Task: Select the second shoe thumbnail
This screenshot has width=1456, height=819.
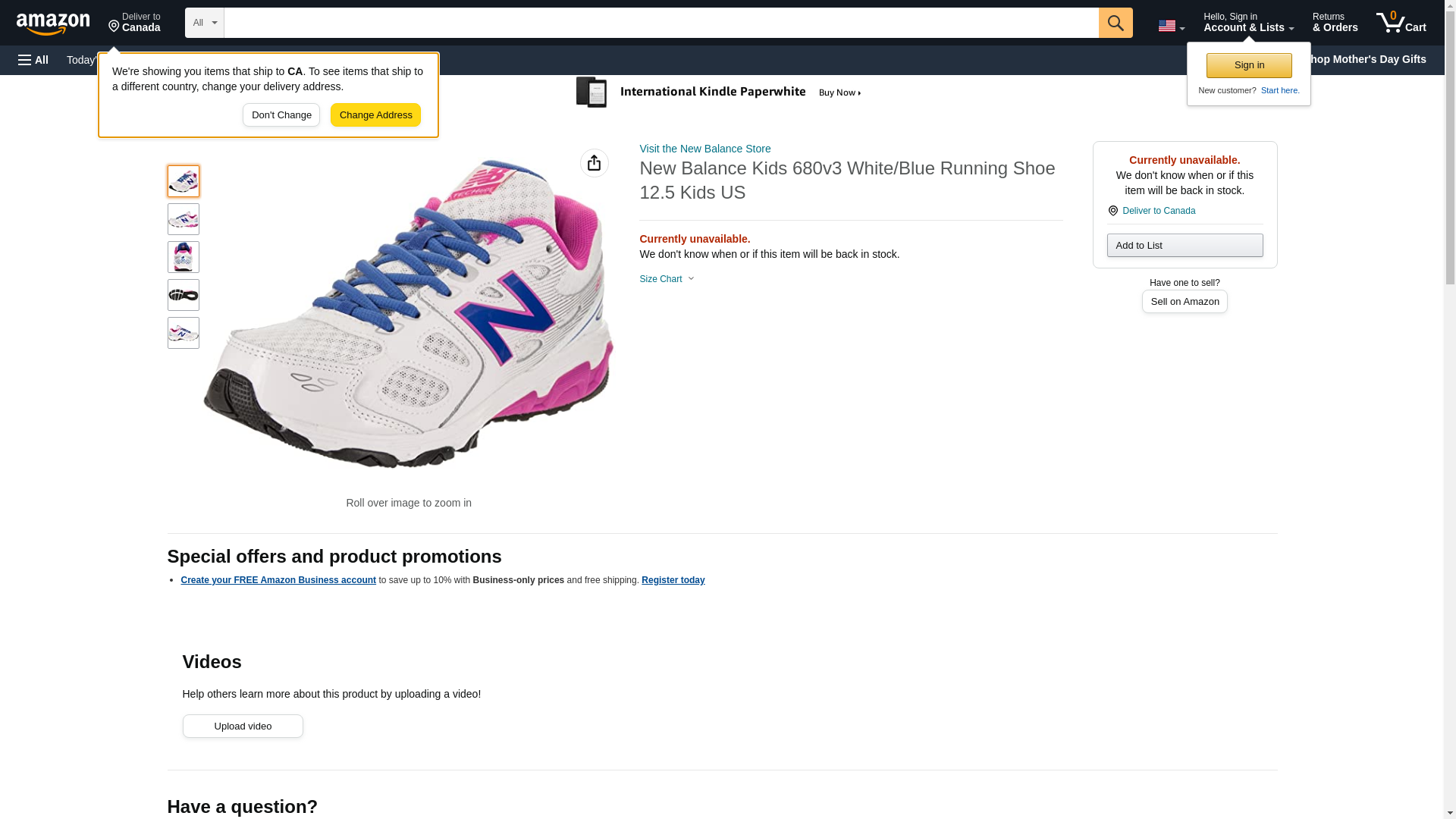Action: tap(184, 219)
